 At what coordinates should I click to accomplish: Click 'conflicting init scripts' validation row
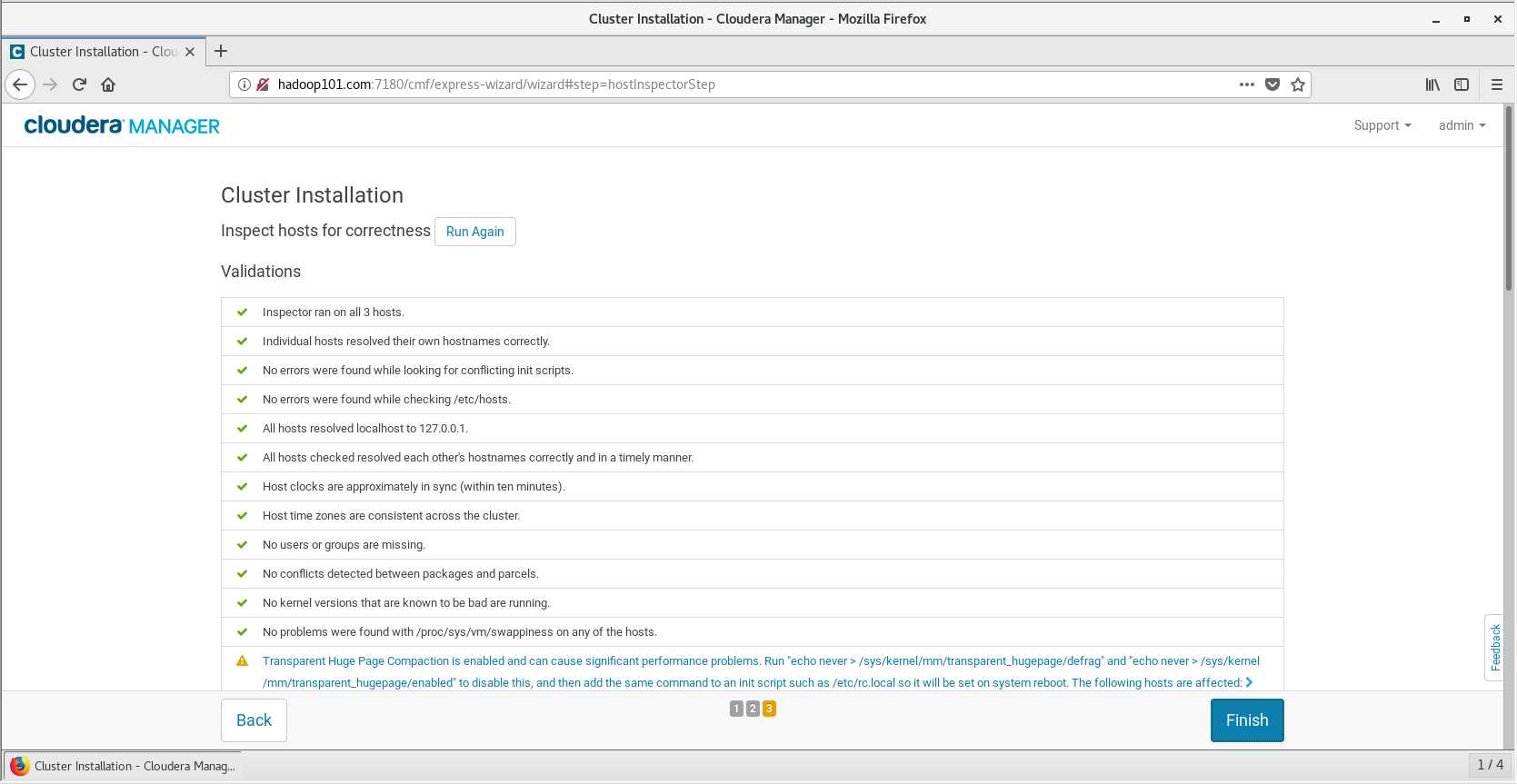(752, 370)
